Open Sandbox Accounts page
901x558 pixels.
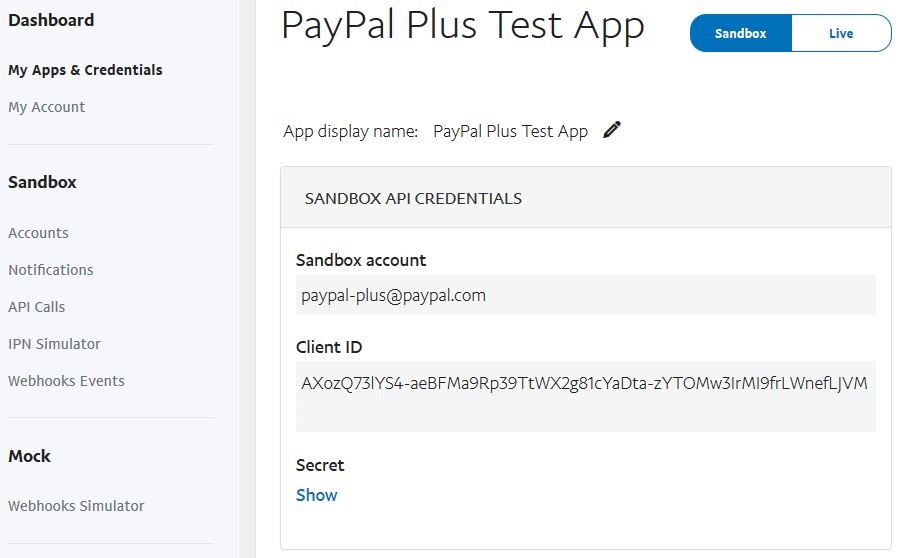click(38, 233)
